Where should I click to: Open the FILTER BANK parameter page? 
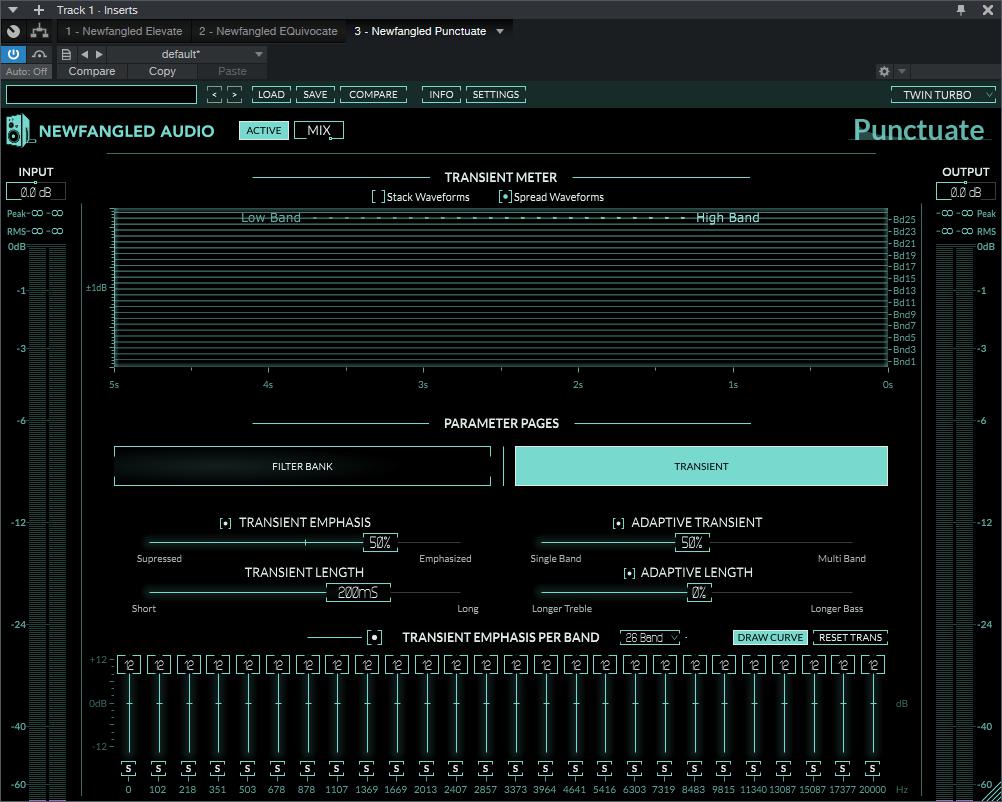tap(302, 467)
